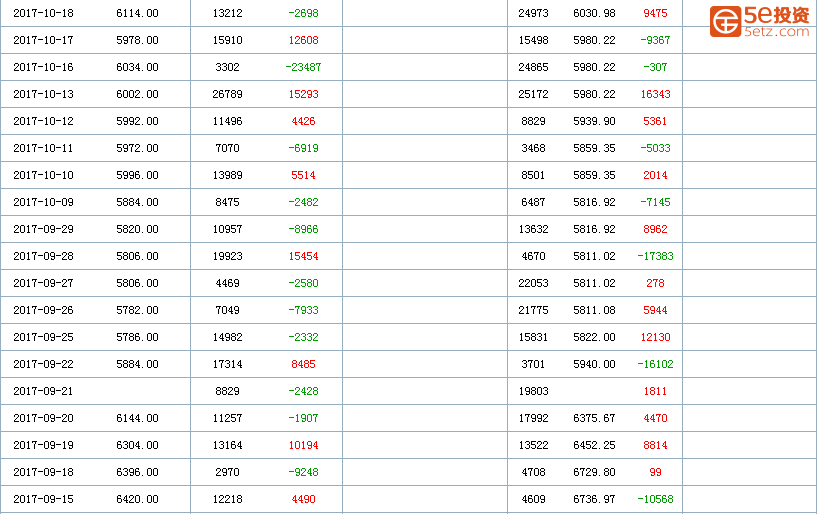Image resolution: width=817 pixels, height=514 pixels.
Task: Select the 2017-09-29 date cell
Action: point(43,229)
